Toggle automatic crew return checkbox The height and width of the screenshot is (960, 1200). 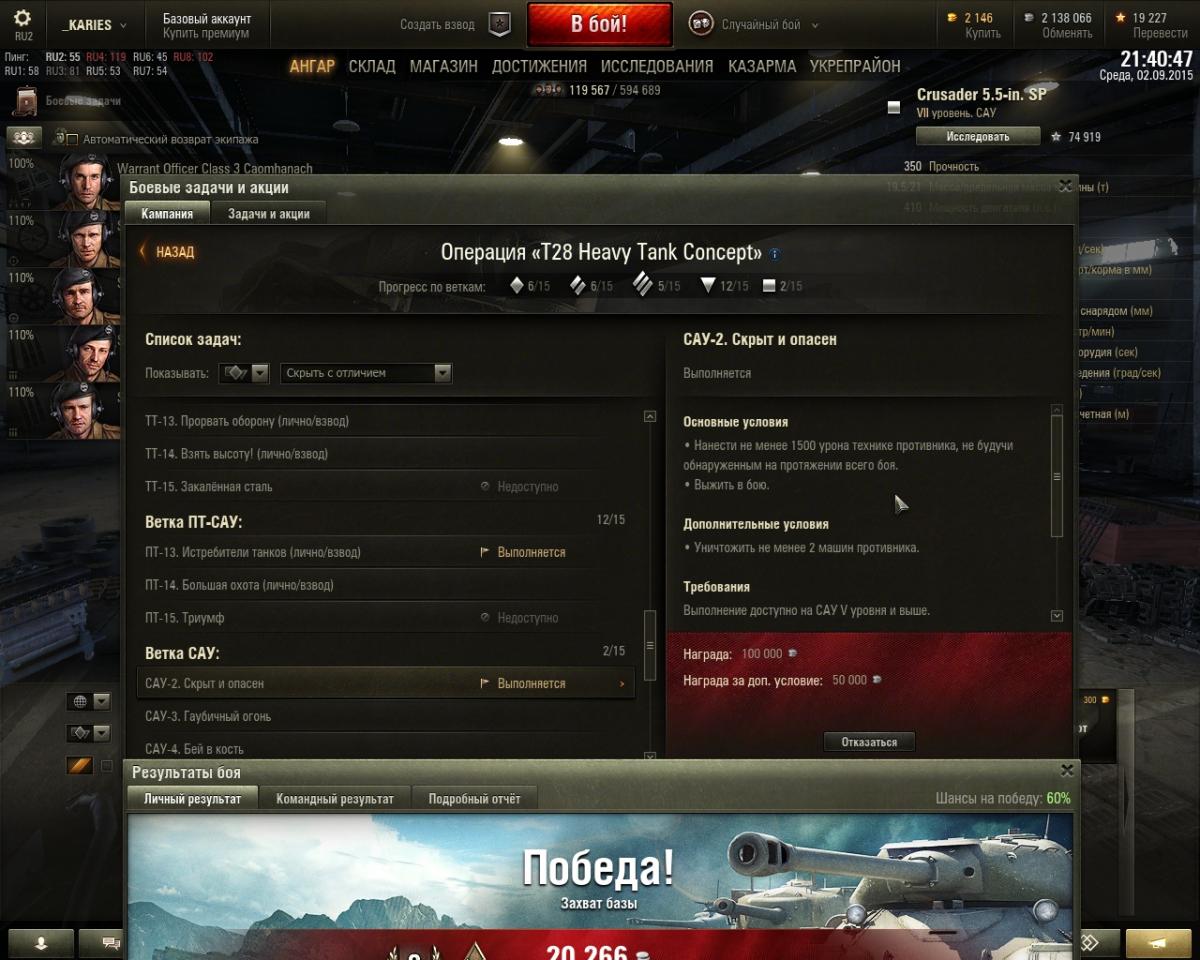click(71, 140)
